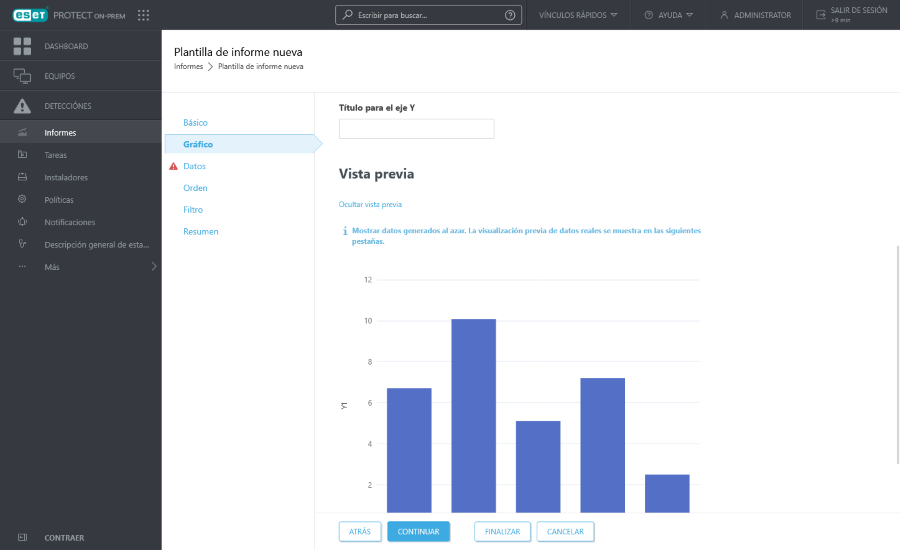900x550 pixels.
Task: Open the apps grid menu icon
Action: pyautogui.click(x=144, y=15)
